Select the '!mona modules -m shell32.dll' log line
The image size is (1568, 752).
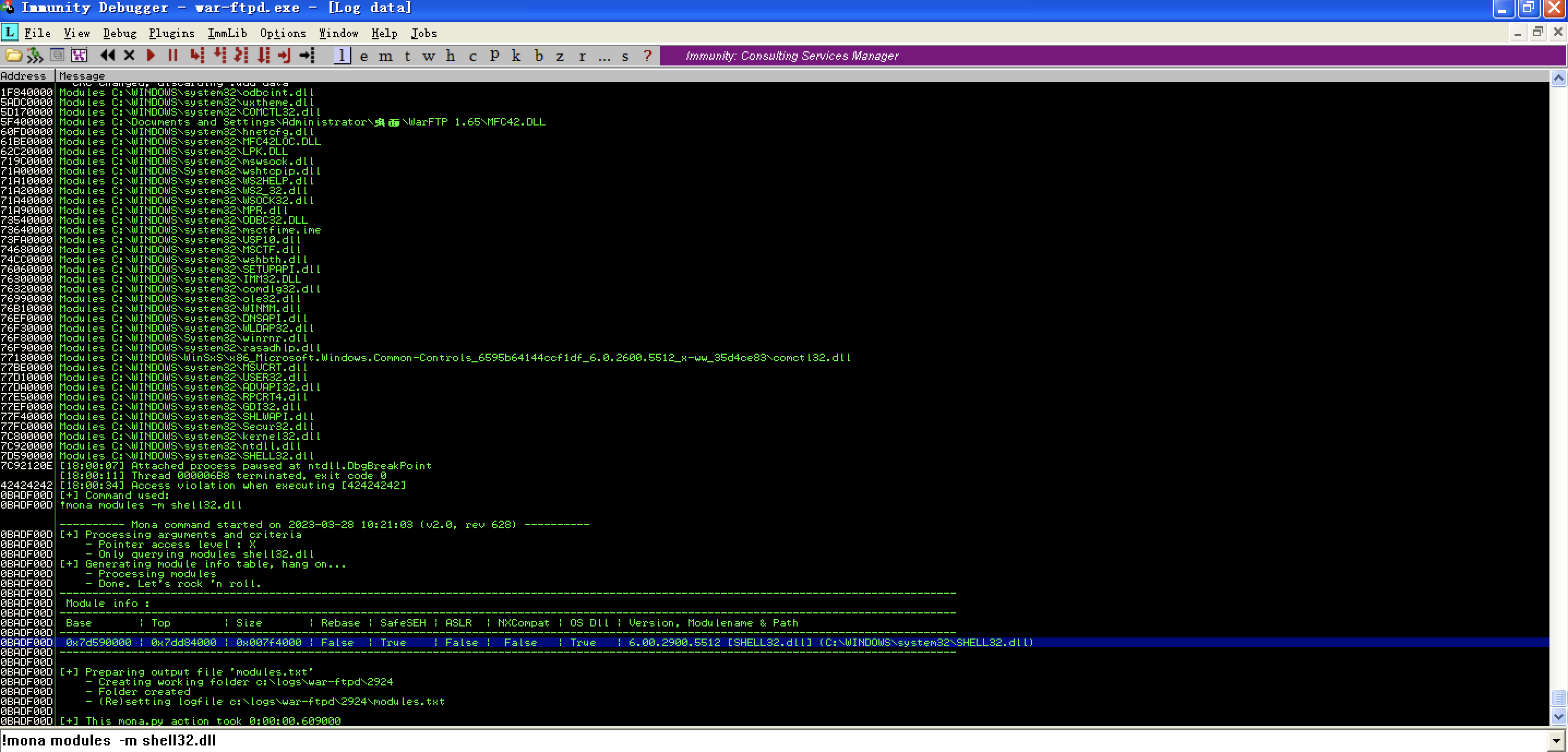point(151,505)
